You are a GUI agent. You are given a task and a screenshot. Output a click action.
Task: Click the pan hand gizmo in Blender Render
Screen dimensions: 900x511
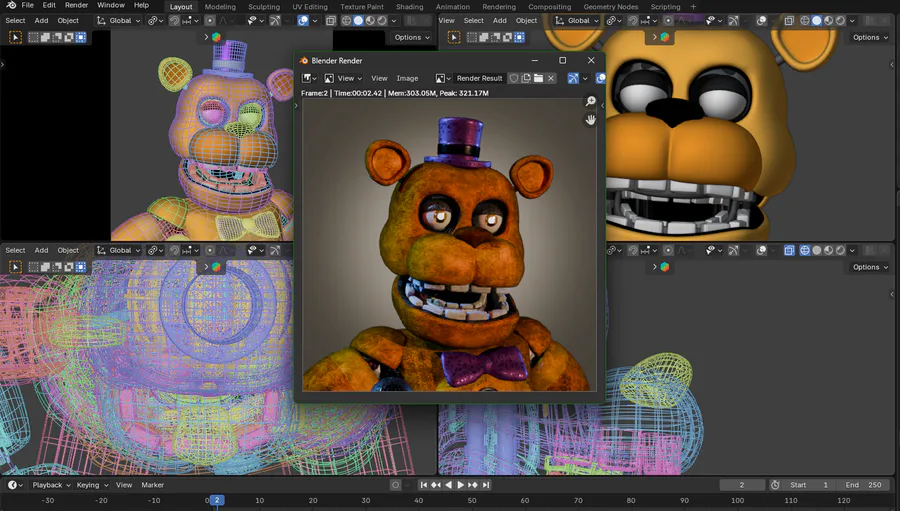[x=590, y=119]
